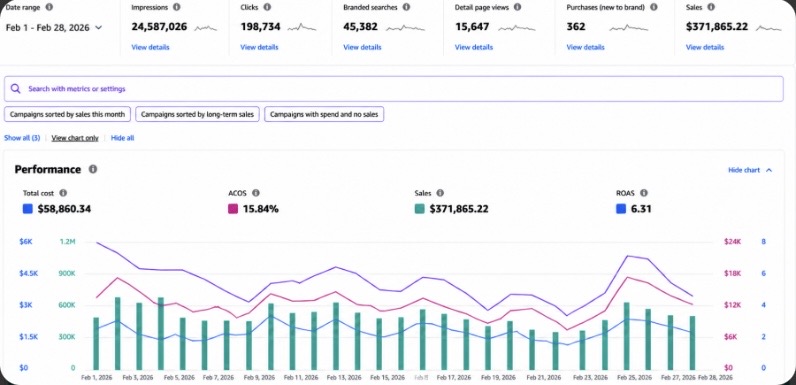Click the Purchases (new to brand) info icon
The width and height of the screenshot is (796, 385).
point(653,7)
